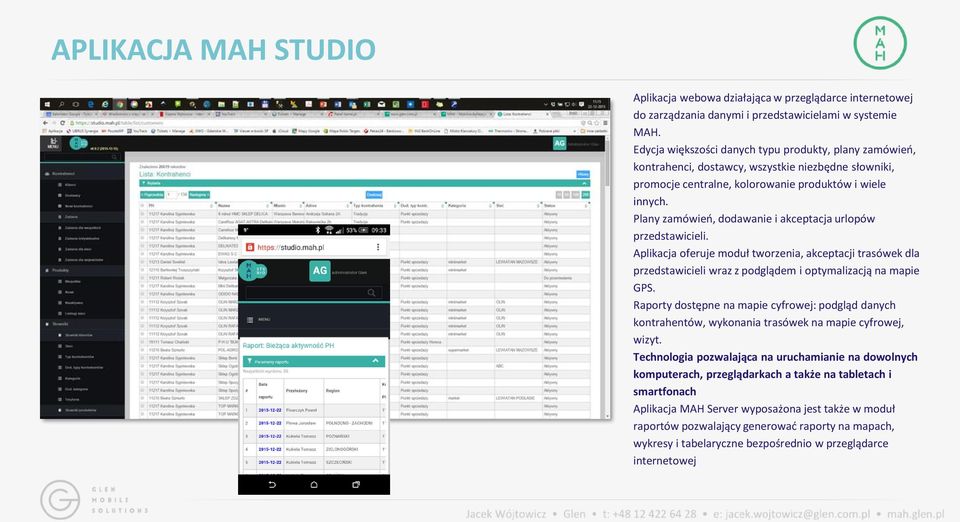Click the green page-size button at far right
The height and width of the screenshot is (522, 960).
585,195
